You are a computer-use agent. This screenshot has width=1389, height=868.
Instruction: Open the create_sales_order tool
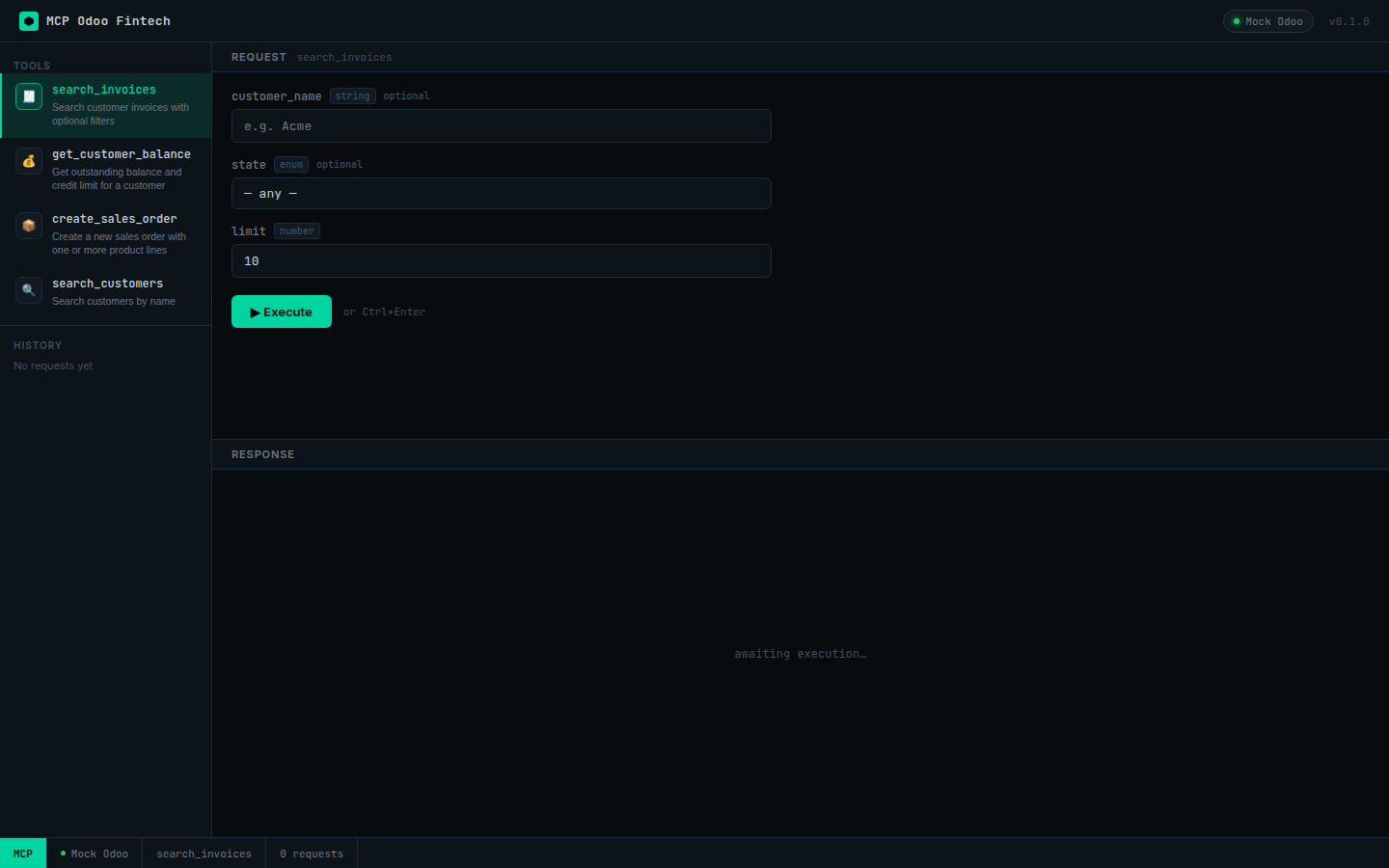pyautogui.click(x=106, y=234)
